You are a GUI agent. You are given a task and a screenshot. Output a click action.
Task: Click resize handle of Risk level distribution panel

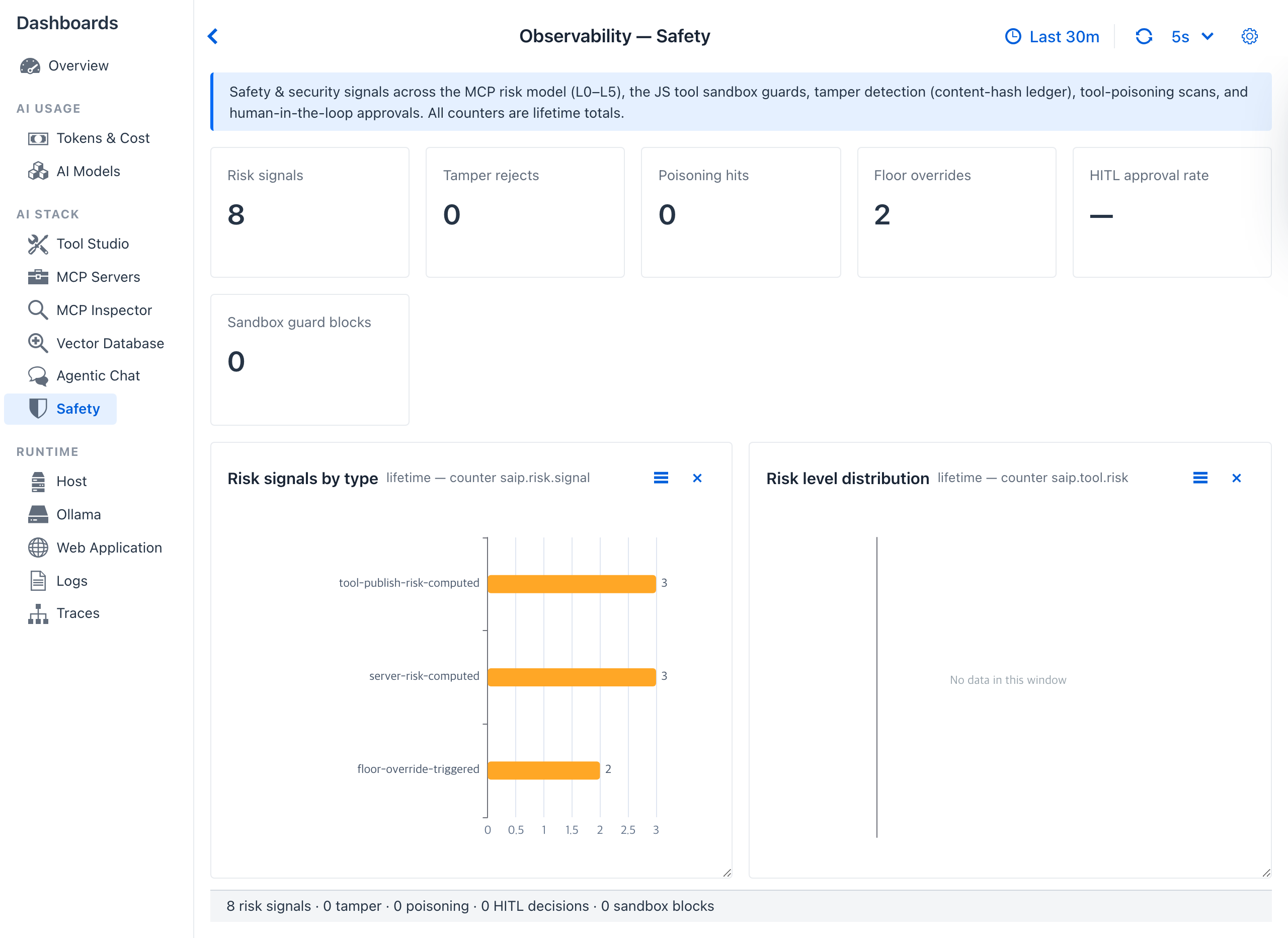click(1266, 873)
